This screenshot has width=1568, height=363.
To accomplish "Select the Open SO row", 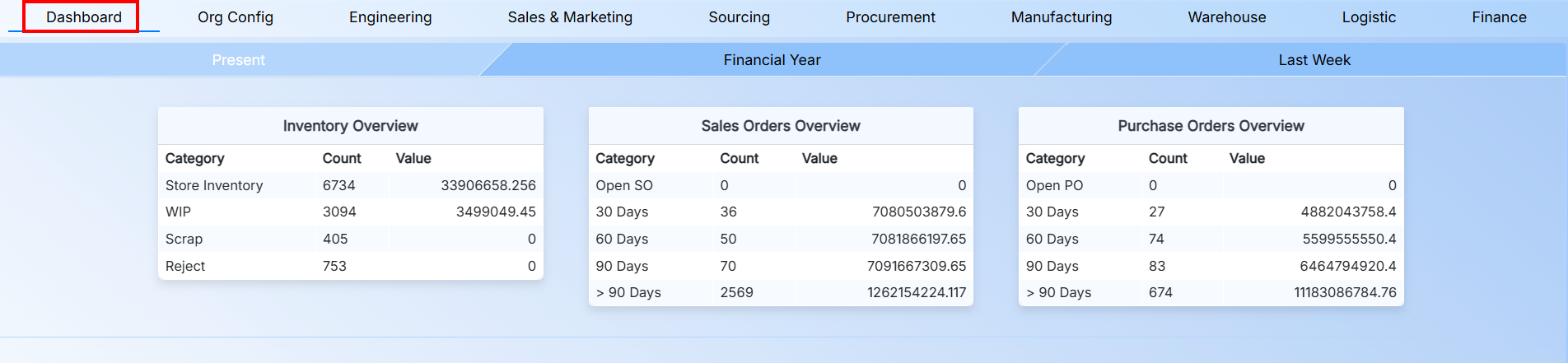I will click(781, 185).
